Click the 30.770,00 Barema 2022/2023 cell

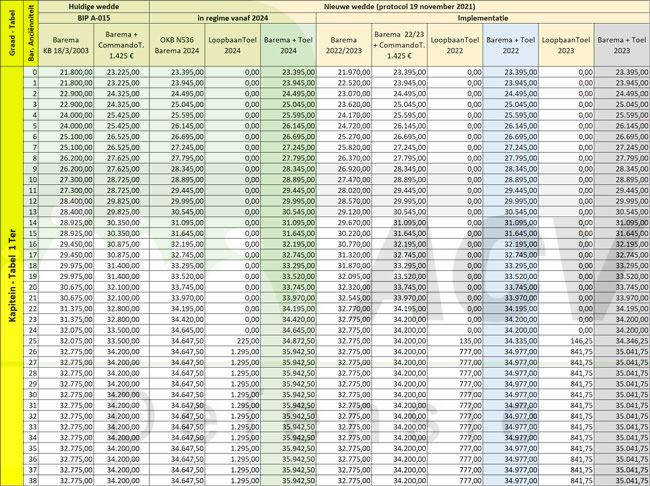coord(344,244)
